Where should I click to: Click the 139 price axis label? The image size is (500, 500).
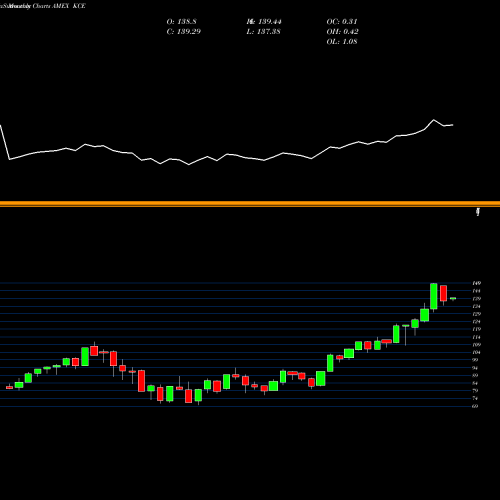click(477, 299)
